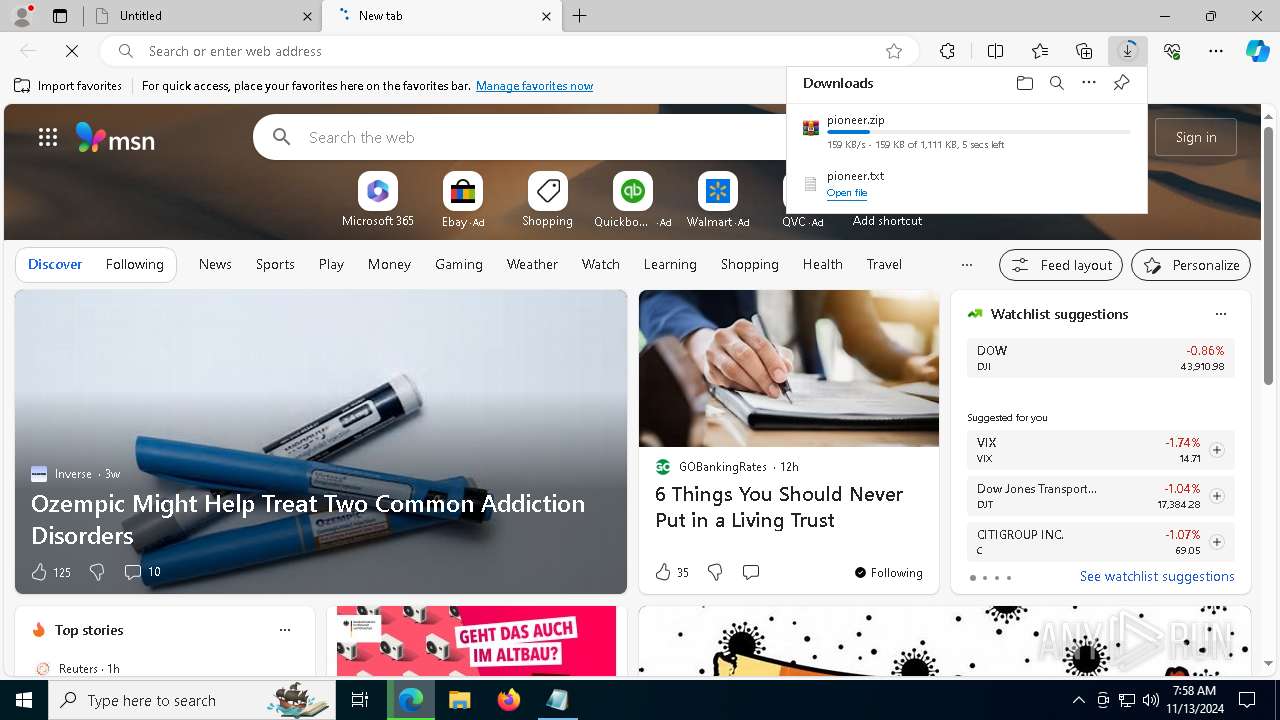Click the Sign in button

[1196, 137]
